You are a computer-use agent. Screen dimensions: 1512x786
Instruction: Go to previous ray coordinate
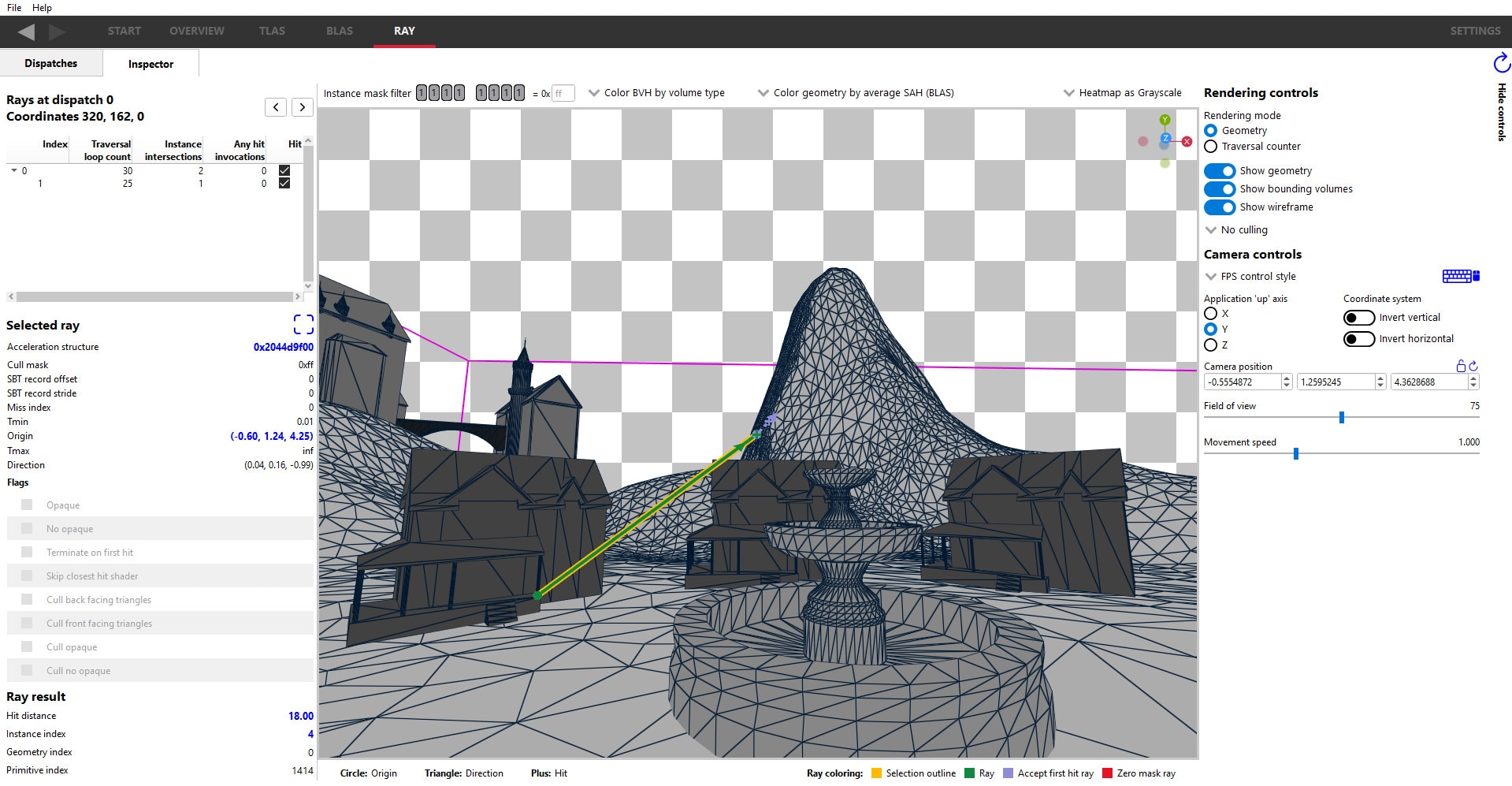276,107
